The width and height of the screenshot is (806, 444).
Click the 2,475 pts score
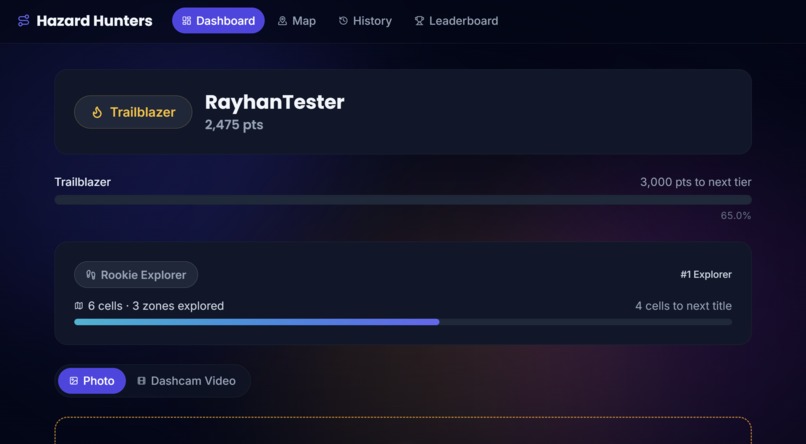click(234, 125)
